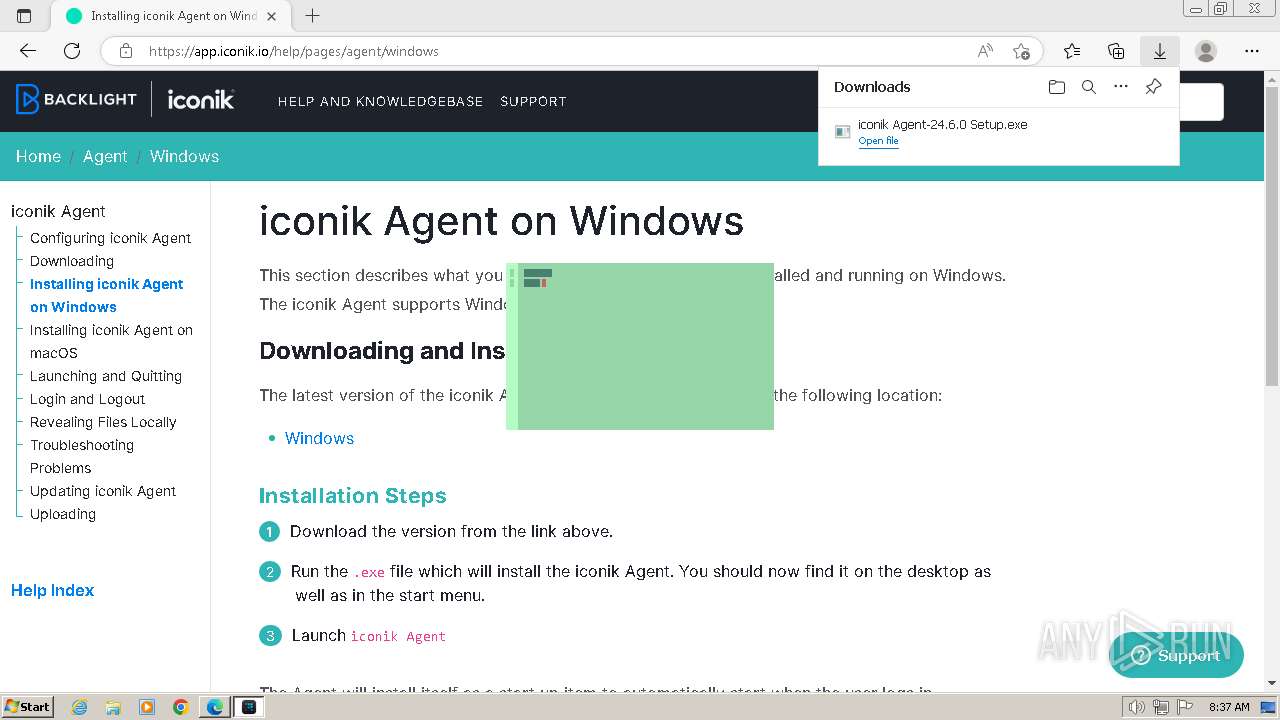Open the Windows Start button

click(x=27, y=706)
